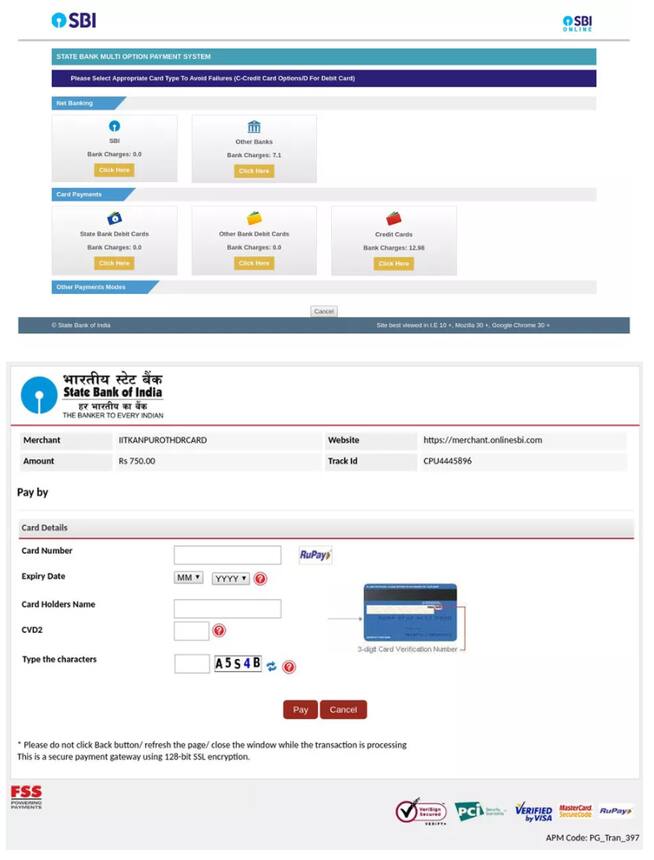The image size is (654, 860).
Task: Click Bank Charges 12.98 under Credit Cards
Action: pyautogui.click(x=394, y=248)
